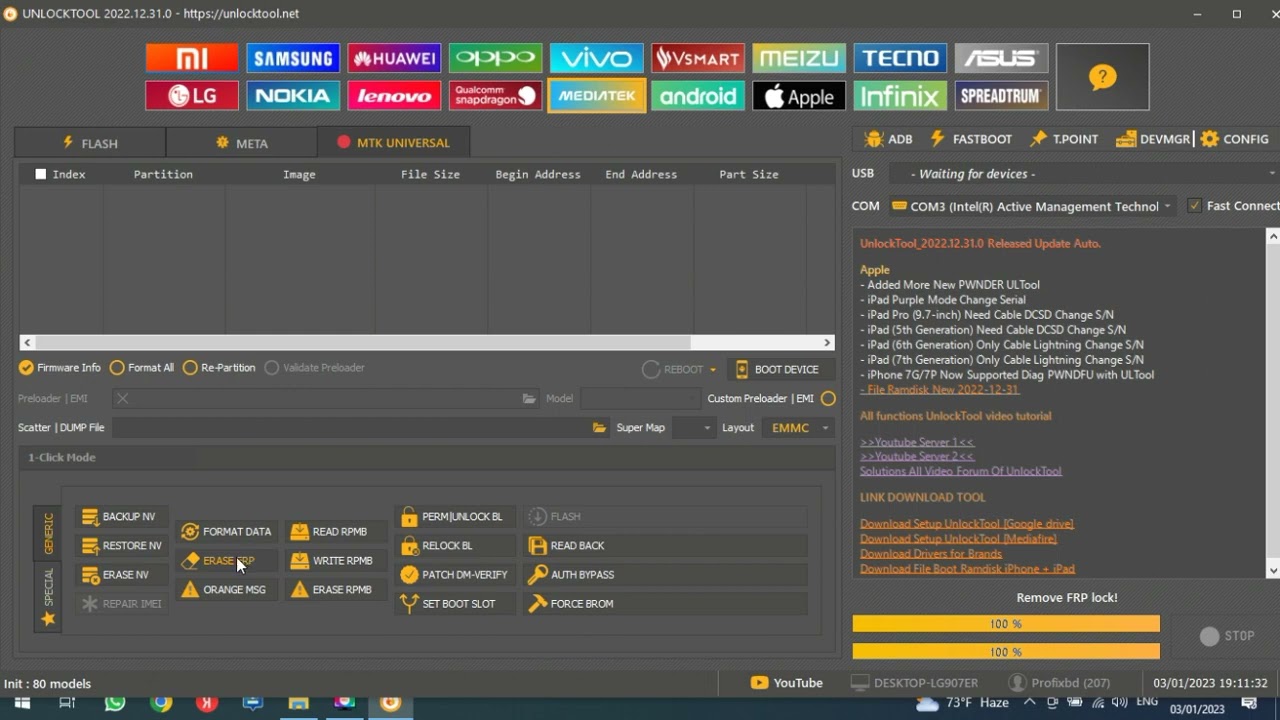Select the Xiaomi MI brand icon
1280x720 pixels.
coord(192,58)
